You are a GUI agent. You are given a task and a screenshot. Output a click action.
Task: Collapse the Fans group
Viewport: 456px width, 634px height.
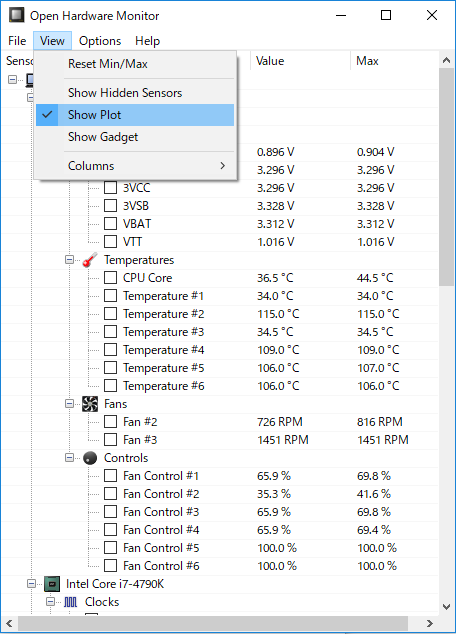click(x=70, y=404)
